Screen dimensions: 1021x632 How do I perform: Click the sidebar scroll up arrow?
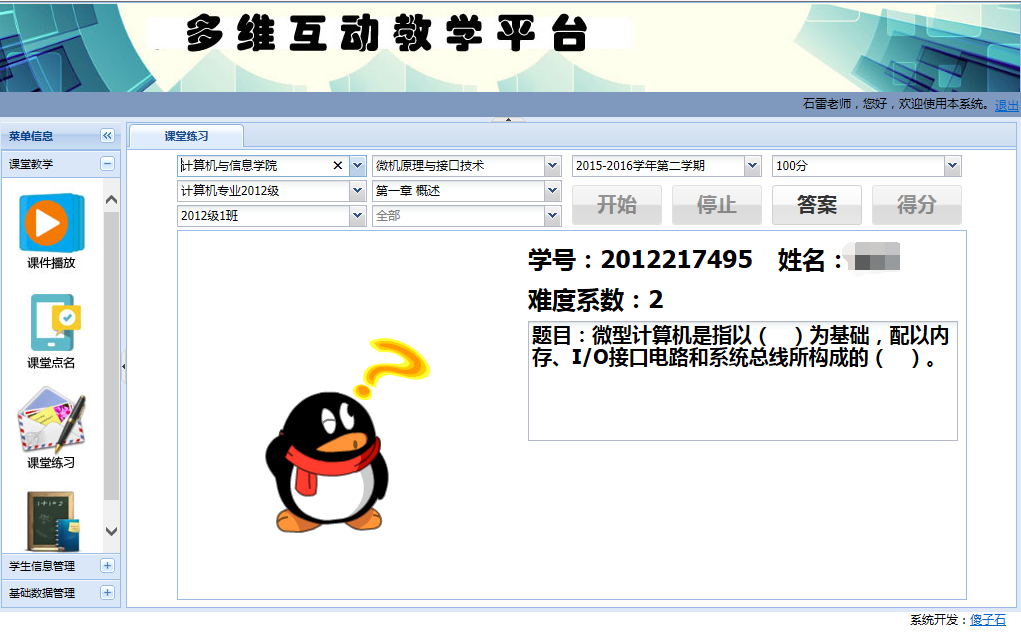pos(111,200)
